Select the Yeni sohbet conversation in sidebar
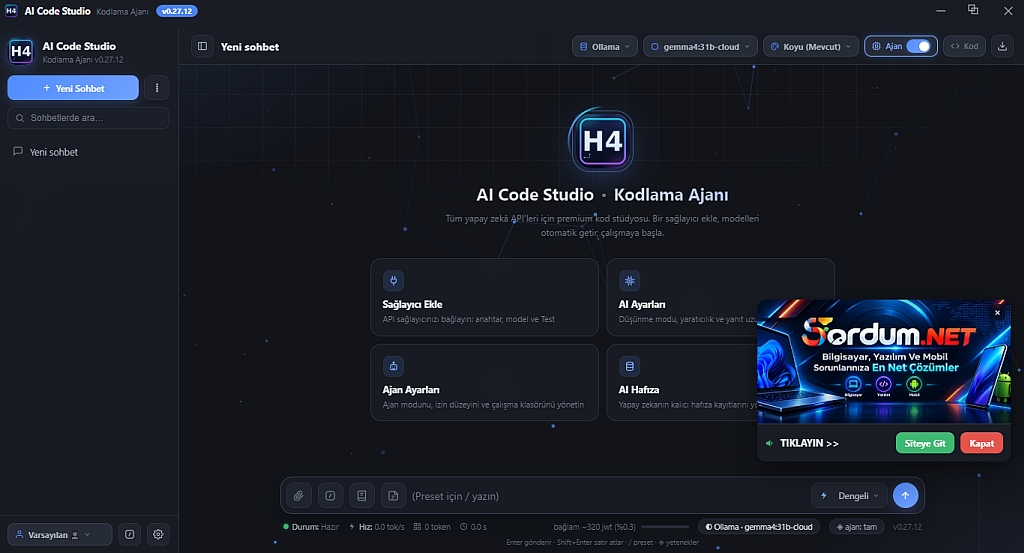The width and height of the screenshot is (1024, 553). (88, 152)
